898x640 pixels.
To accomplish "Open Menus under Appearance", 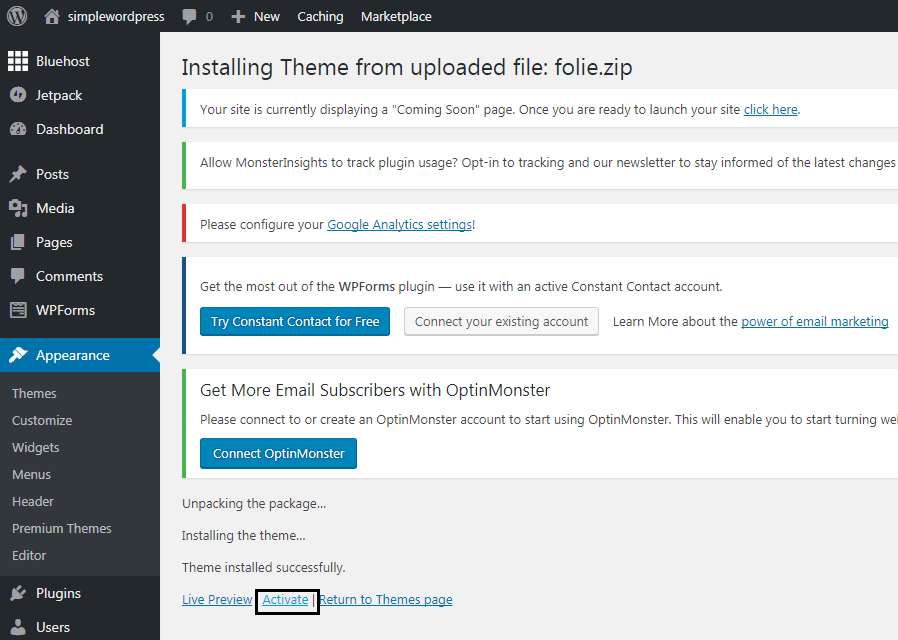I will pos(31,475).
